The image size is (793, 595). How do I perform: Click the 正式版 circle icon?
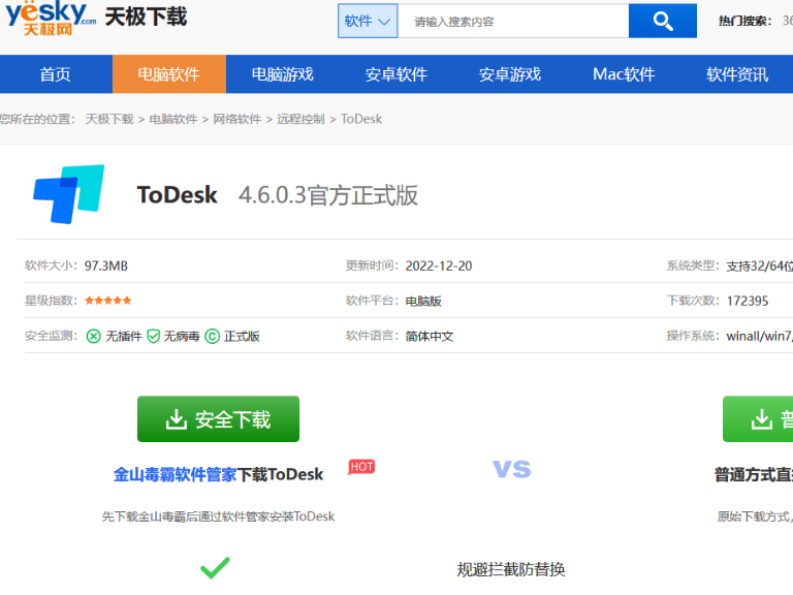tap(212, 336)
